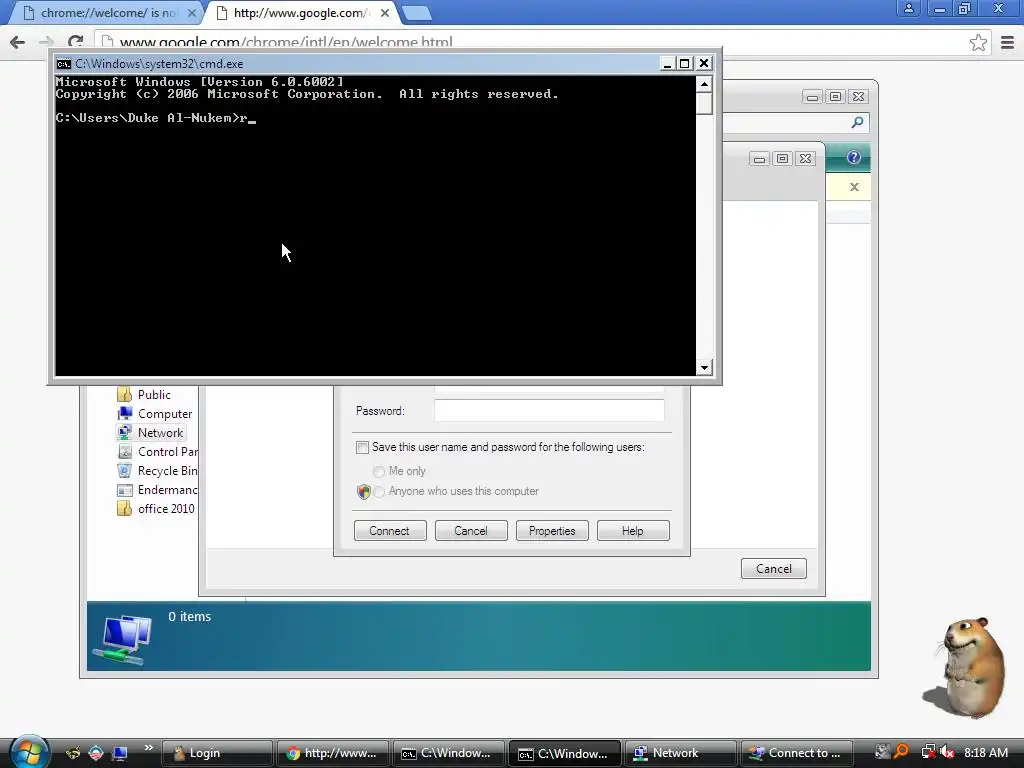Click cmd scrollbar up arrow
The height and width of the screenshot is (768, 1024).
click(x=704, y=84)
